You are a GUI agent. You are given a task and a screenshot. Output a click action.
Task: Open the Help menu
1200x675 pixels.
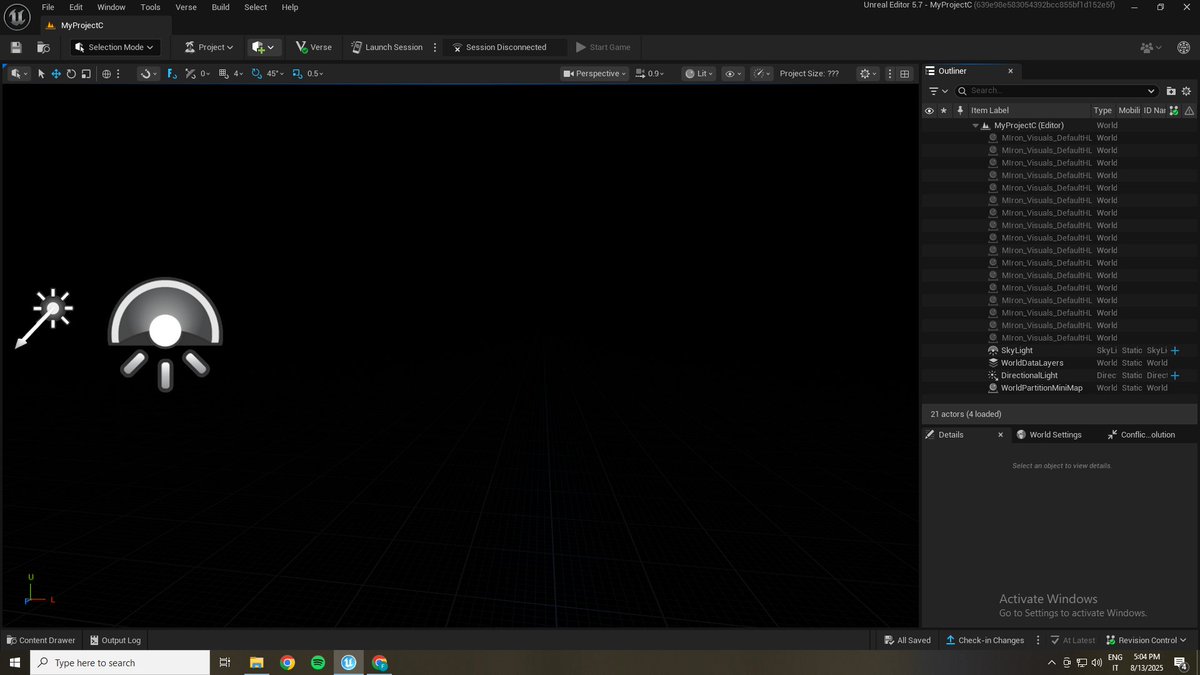(x=290, y=7)
